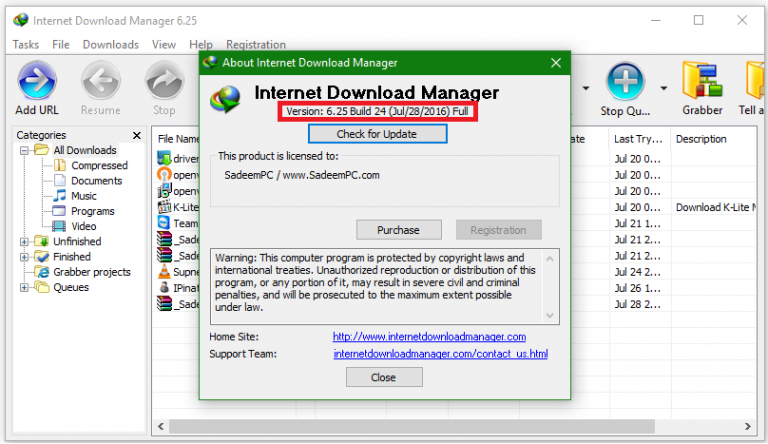Viewport: 768px width, 444px height.
Task: Open the internetdownloadmanager.com home site link
Action: [429, 337]
